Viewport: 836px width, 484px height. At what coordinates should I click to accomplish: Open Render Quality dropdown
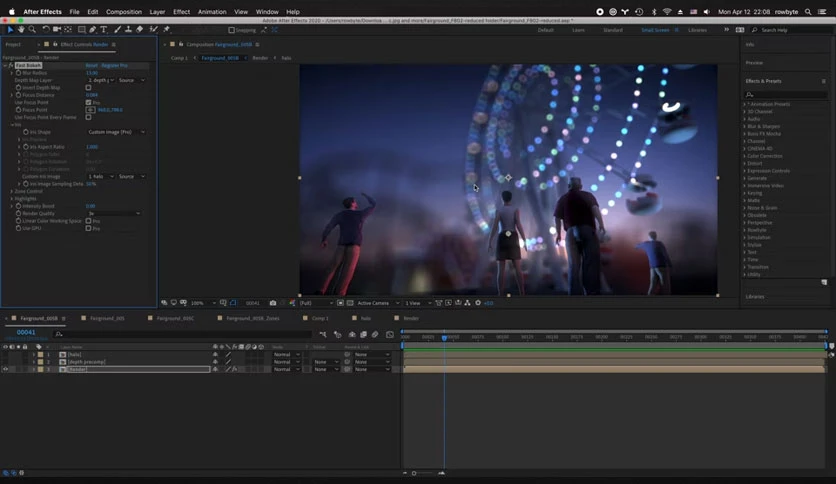point(114,213)
